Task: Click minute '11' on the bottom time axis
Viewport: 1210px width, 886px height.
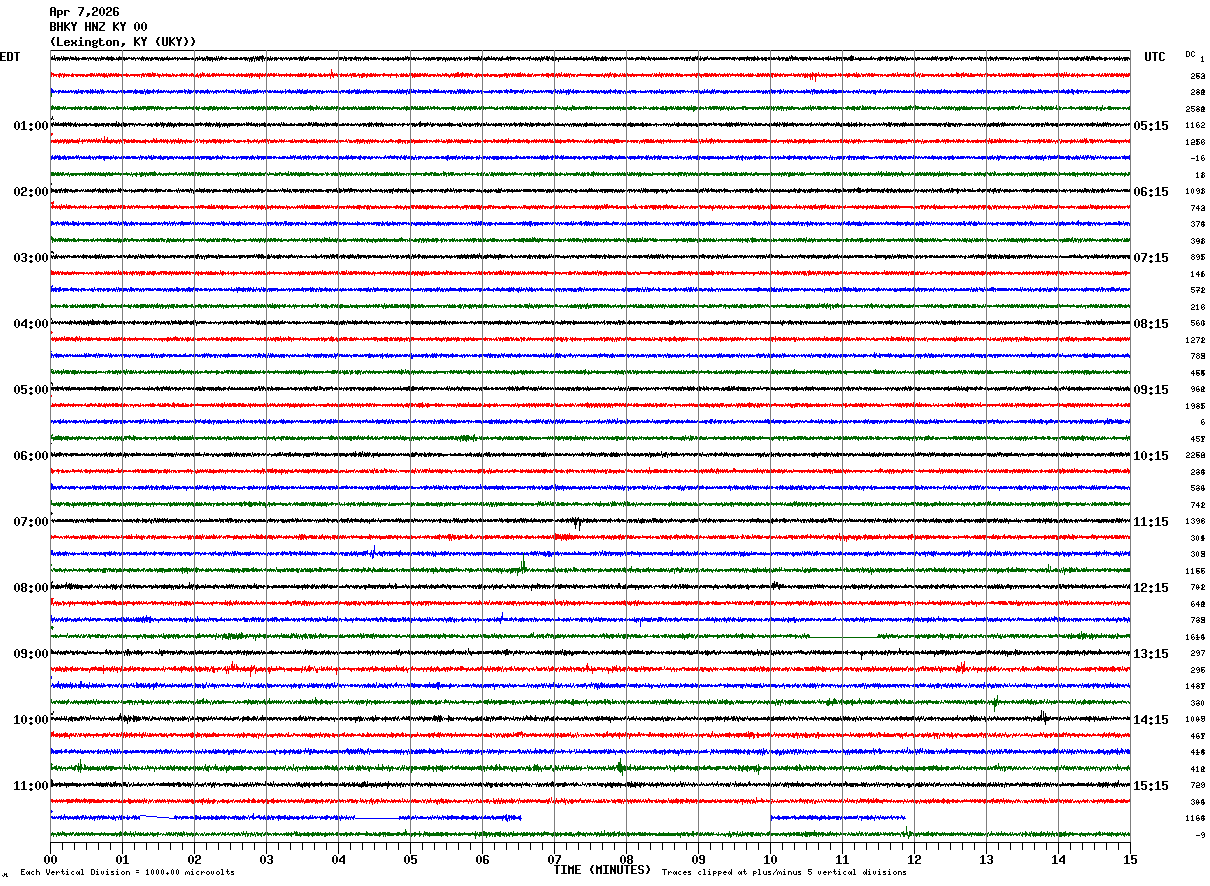Action: point(842,859)
